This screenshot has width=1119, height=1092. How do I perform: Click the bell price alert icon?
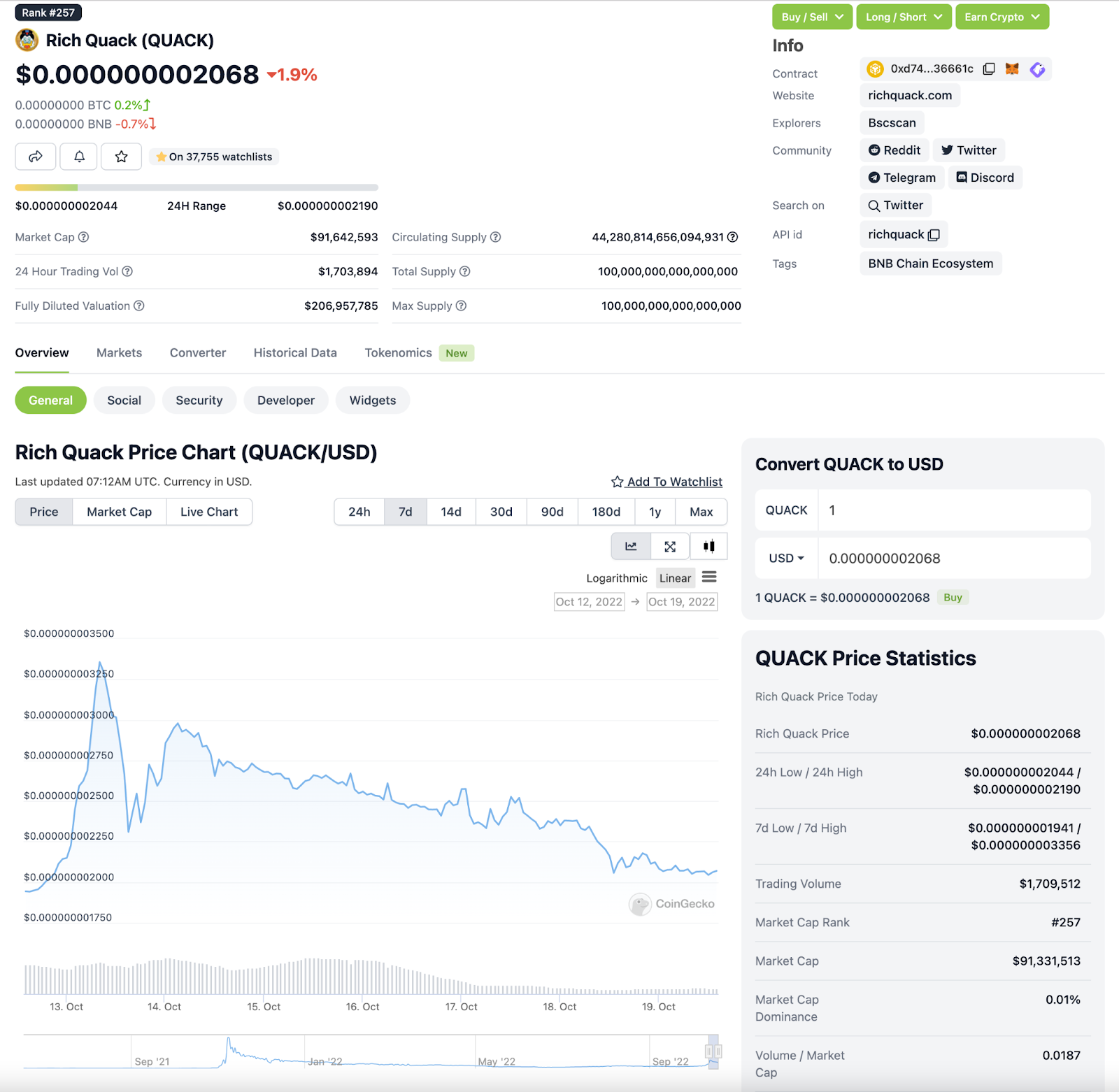coord(79,157)
